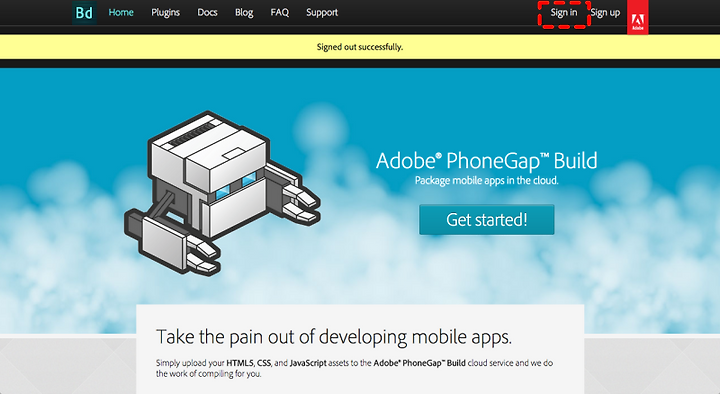Open the Plugins page
Screen dimensions: 720x394
click(x=165, y=12)
